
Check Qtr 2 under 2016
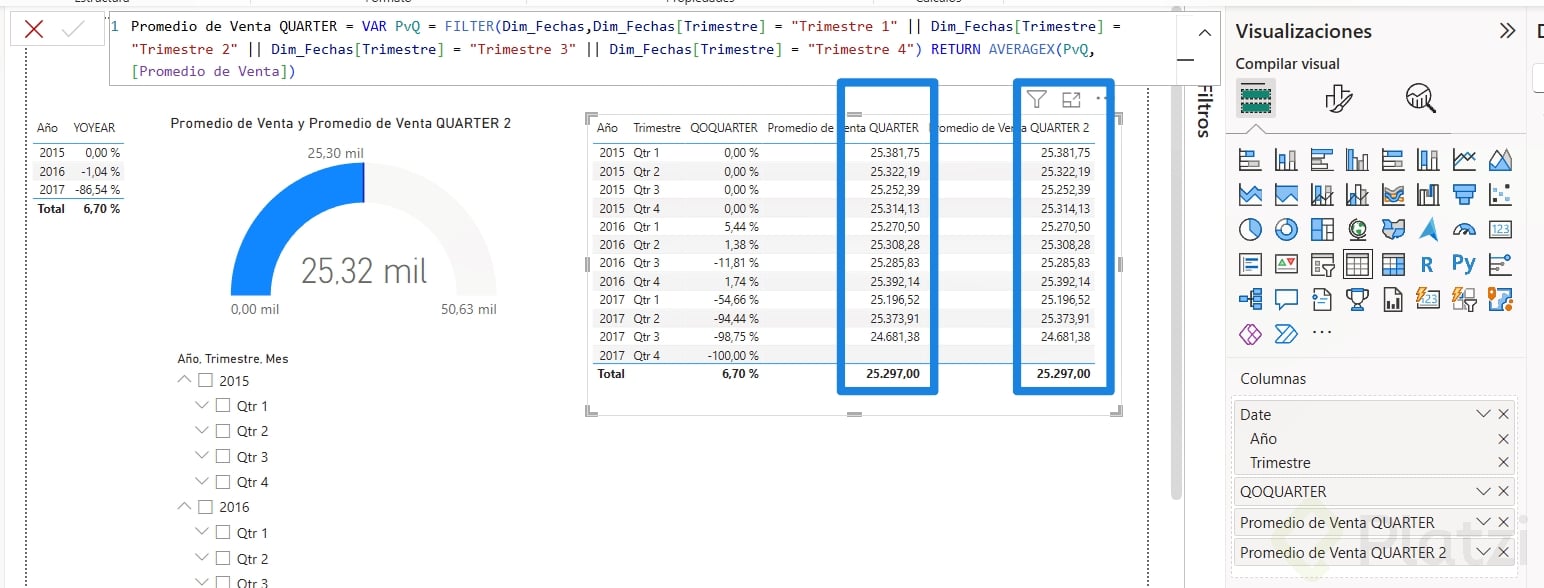pyautogui.click(x=224, y=558)
